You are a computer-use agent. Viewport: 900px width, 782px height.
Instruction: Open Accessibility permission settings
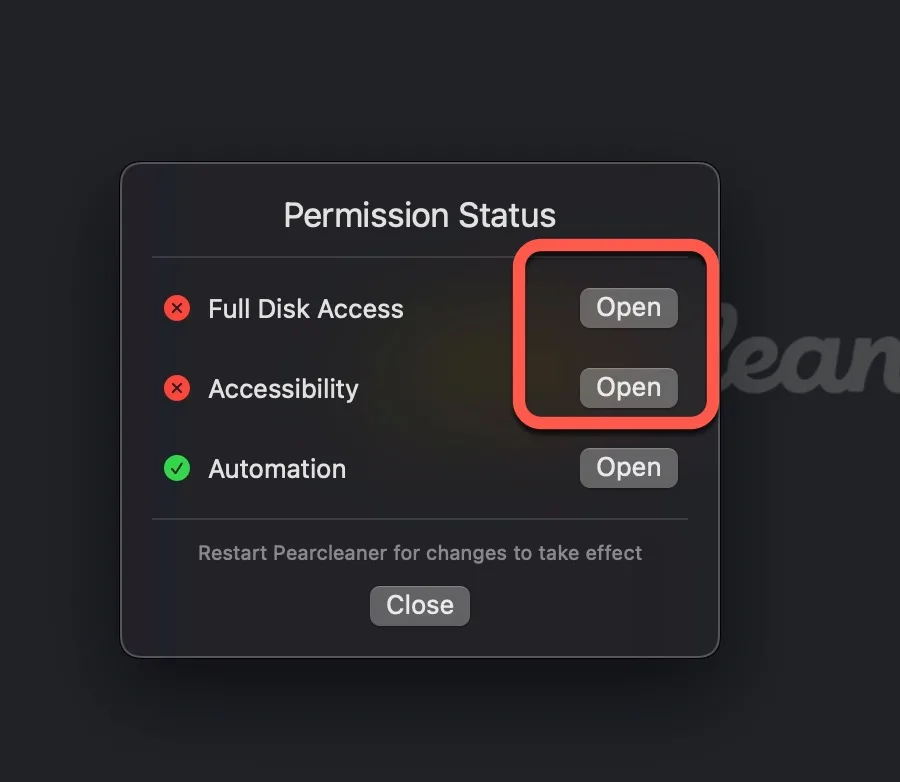(628, 388)
